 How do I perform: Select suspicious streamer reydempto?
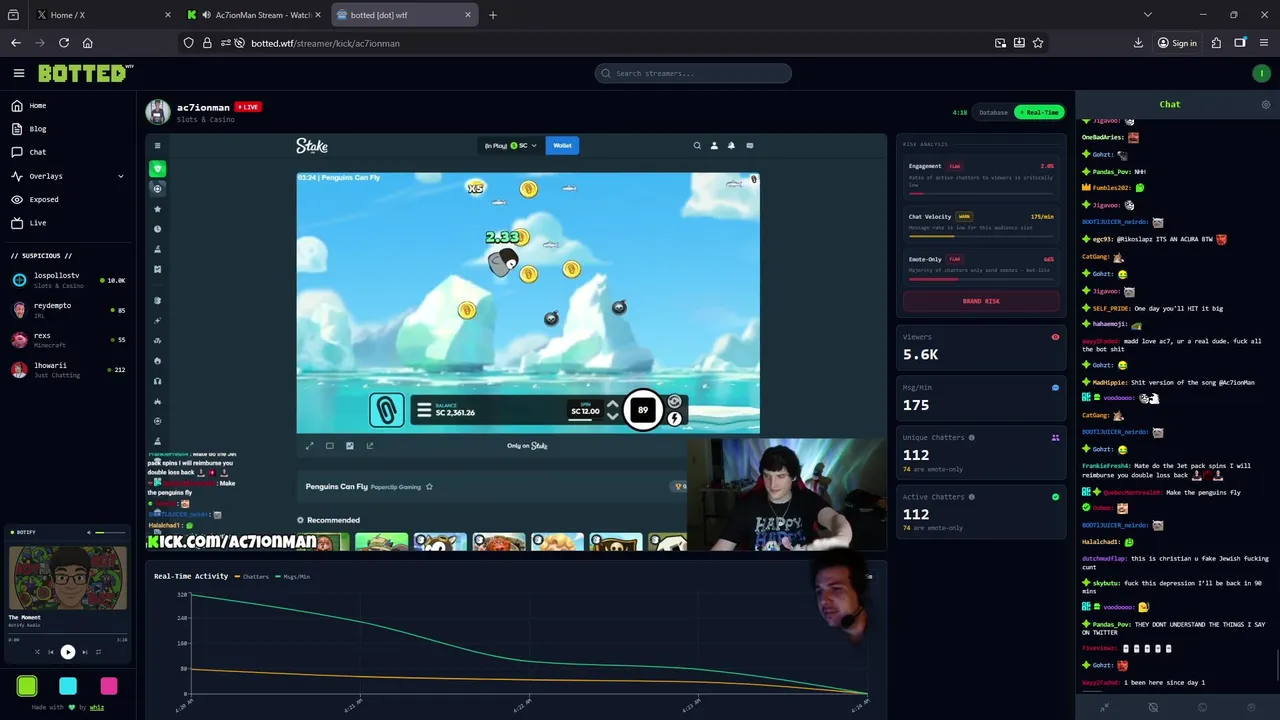68,310
